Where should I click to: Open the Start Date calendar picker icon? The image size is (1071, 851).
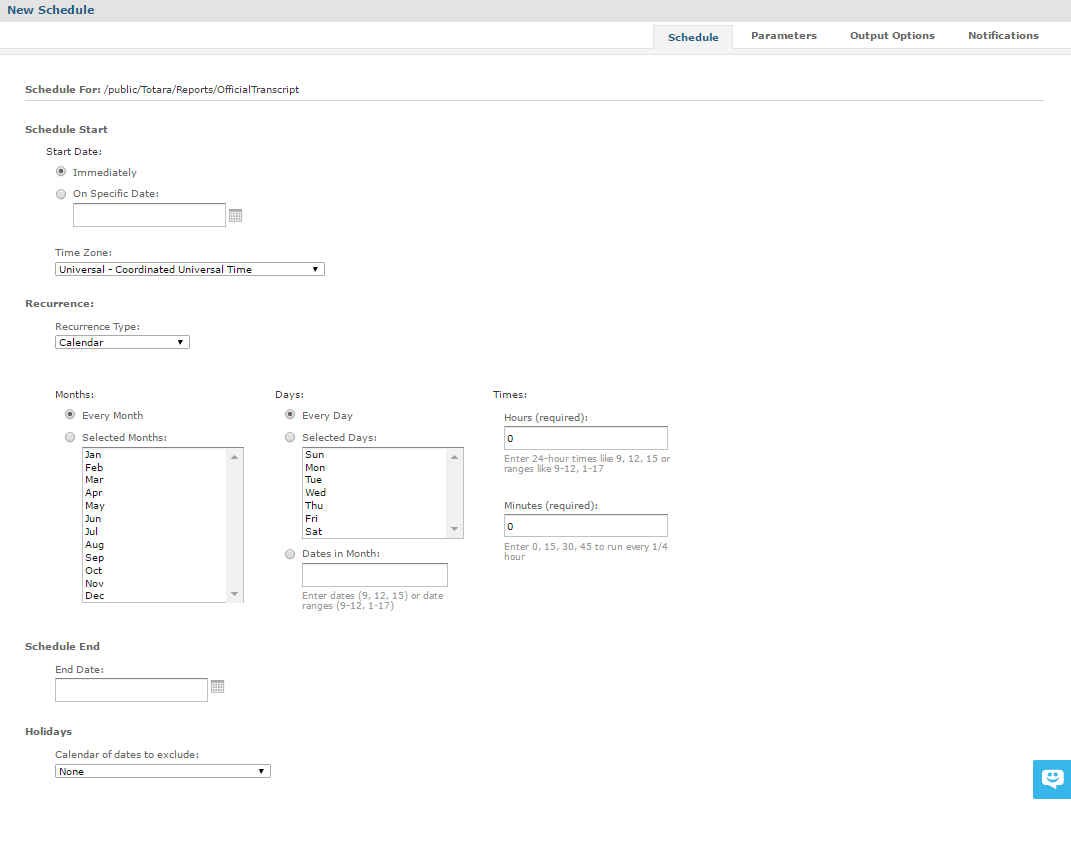click(236, 215)
